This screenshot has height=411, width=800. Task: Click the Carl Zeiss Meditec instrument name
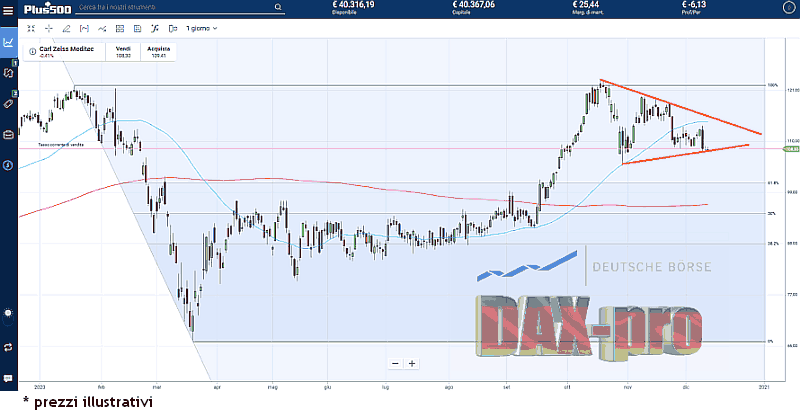coord(66,49)
